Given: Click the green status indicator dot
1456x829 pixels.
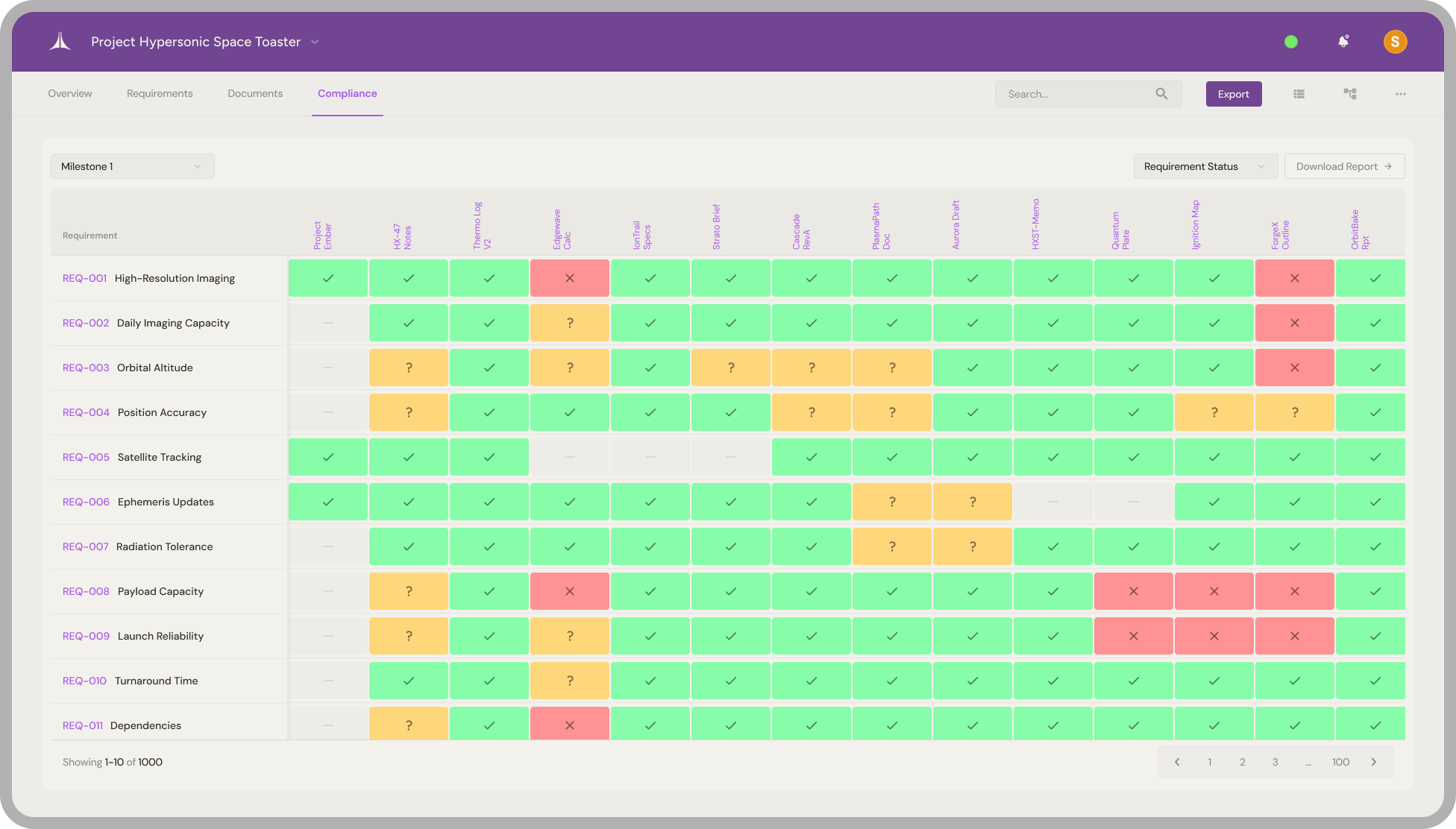Looking at the screenshot, I should click(x=1291, y=42).
